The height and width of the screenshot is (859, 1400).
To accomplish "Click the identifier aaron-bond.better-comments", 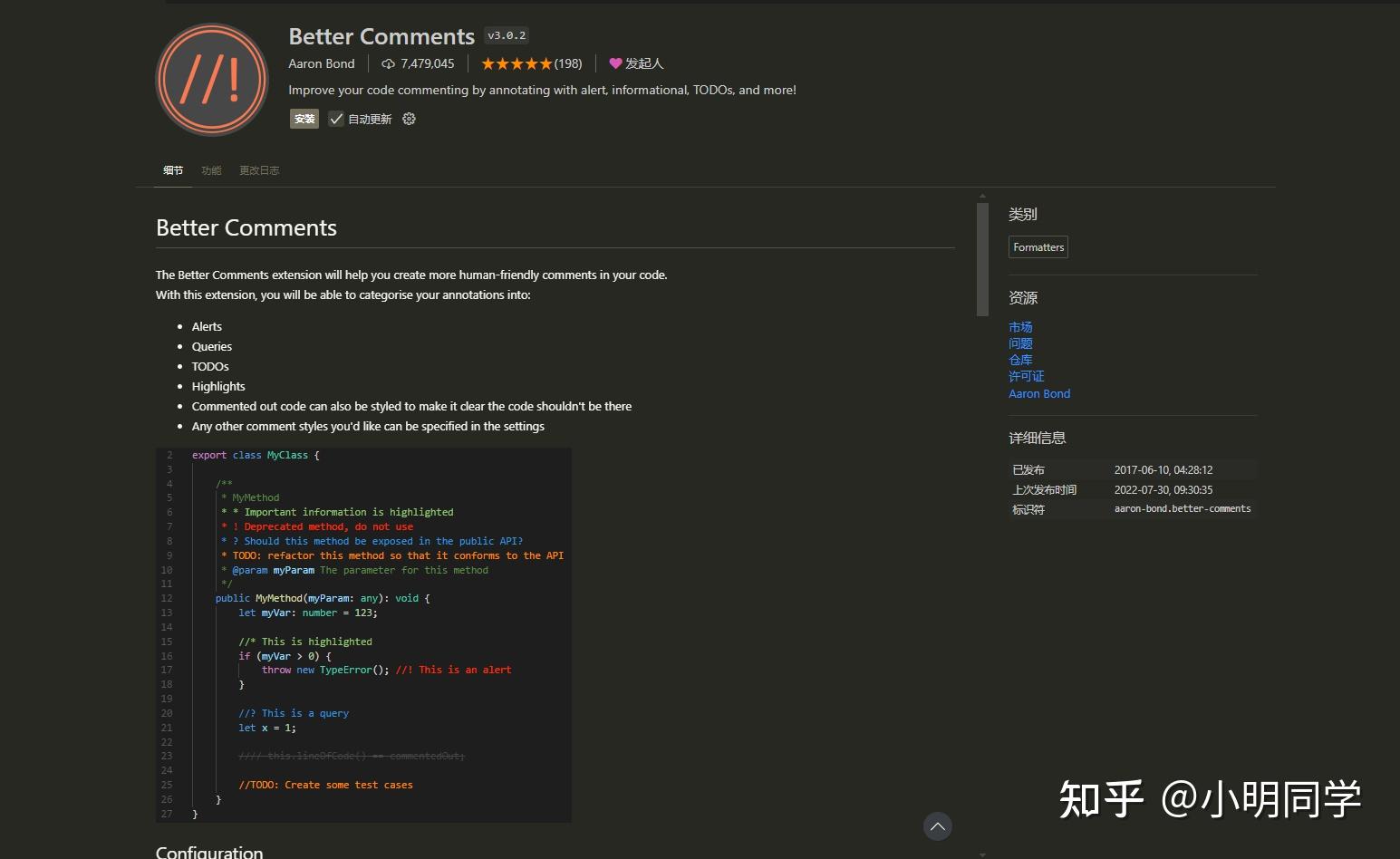I will (x=1183, y=508).
